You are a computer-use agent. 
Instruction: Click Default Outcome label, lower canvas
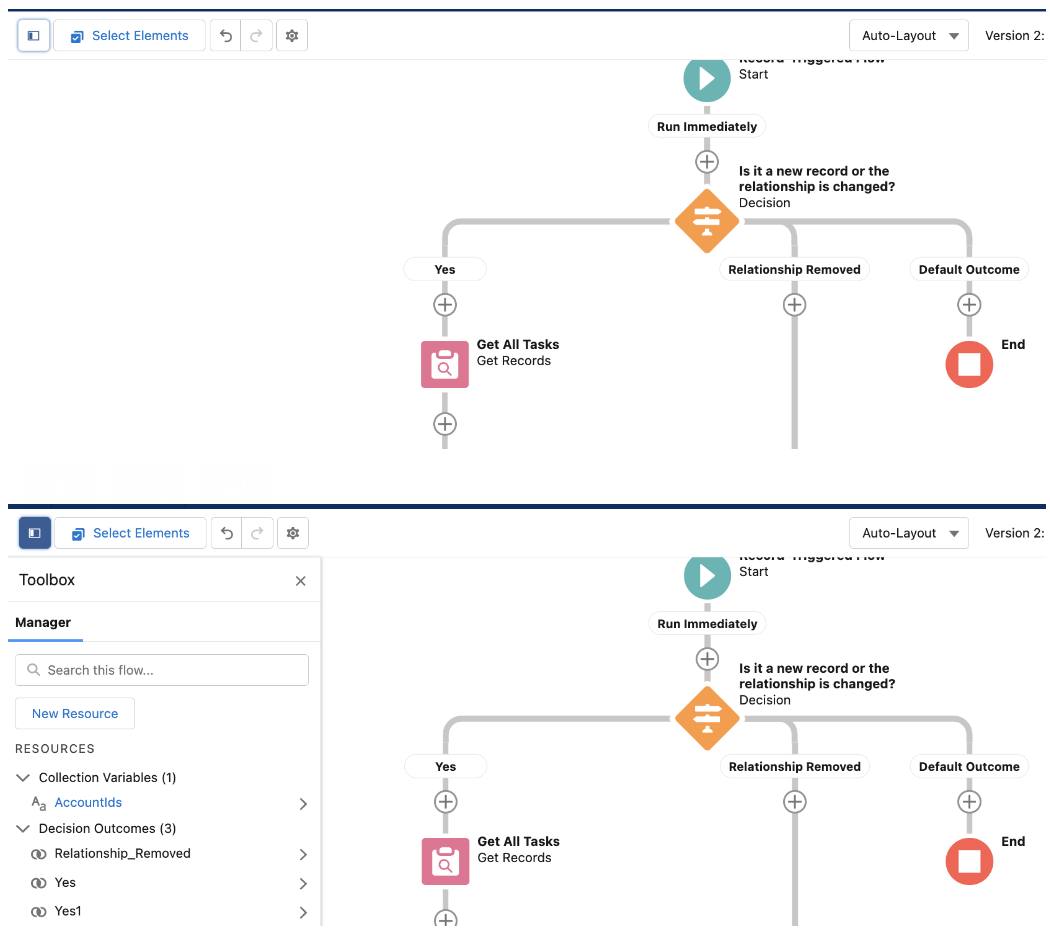pyautogui.click(x=969, y=767)
